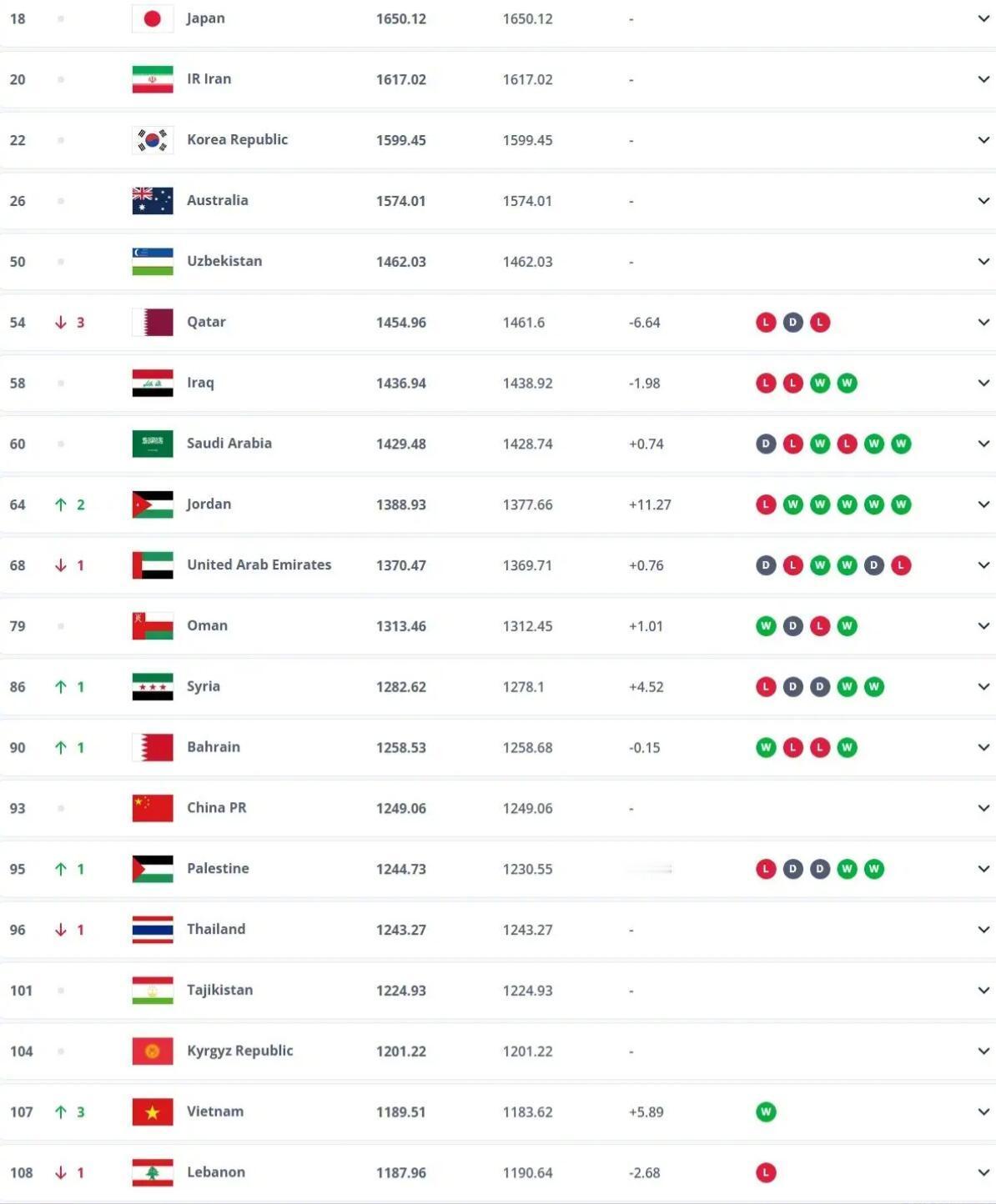Expand the Kyrgyz Republic row chevron
The width and height of the screenshot is (996, 1204).
(983, 1051)
